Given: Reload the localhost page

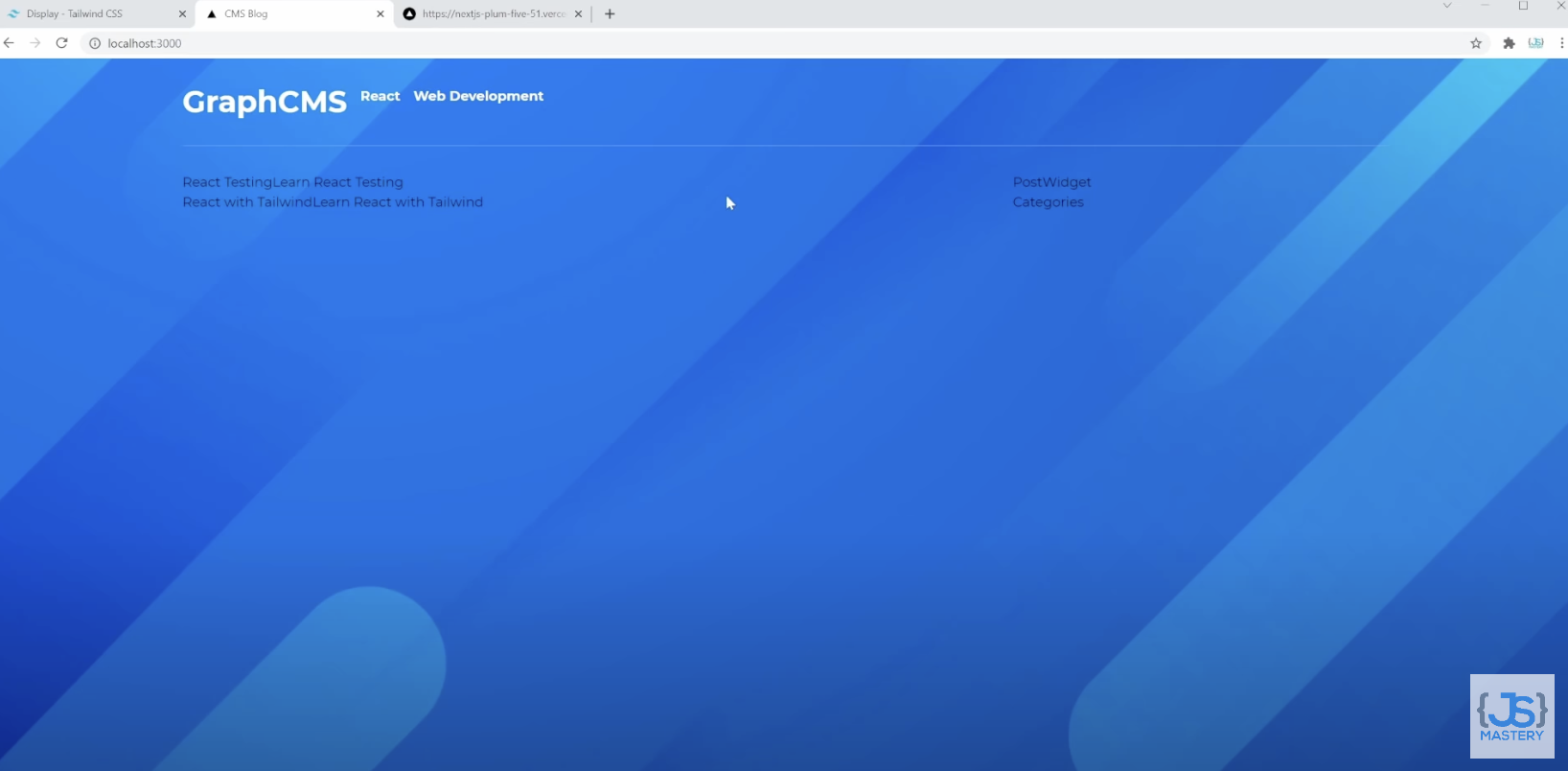Looking at the screenshot, I should pos(61,43).
